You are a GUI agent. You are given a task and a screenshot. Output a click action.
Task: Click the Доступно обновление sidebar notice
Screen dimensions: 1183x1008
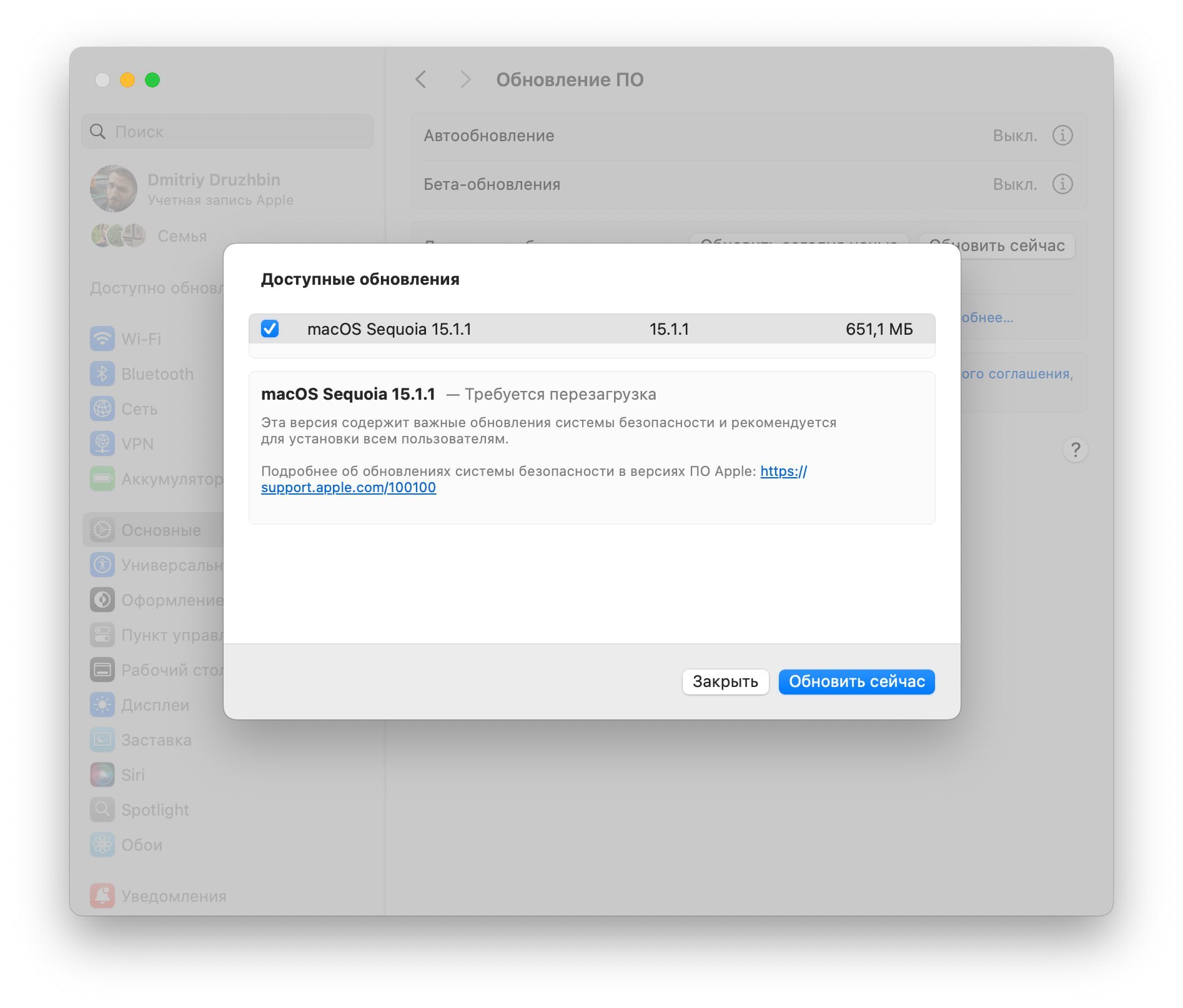157,288
